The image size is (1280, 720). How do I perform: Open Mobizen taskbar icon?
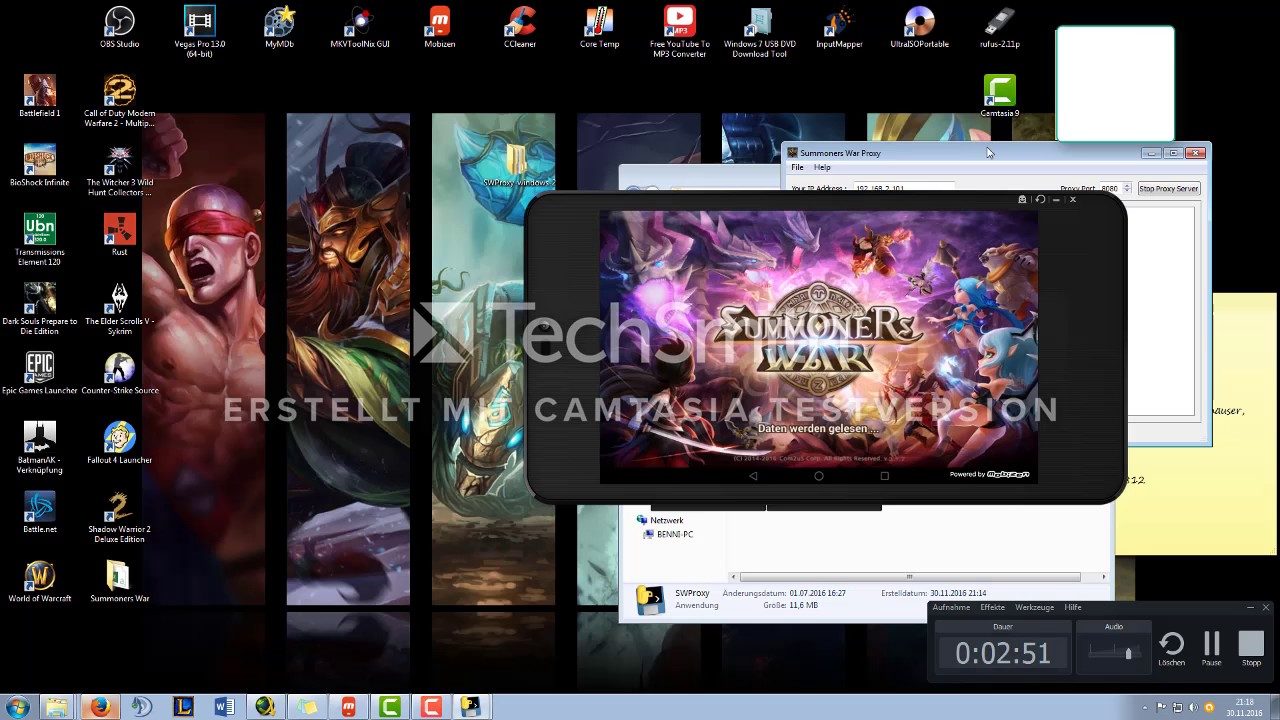coord(348,707)
